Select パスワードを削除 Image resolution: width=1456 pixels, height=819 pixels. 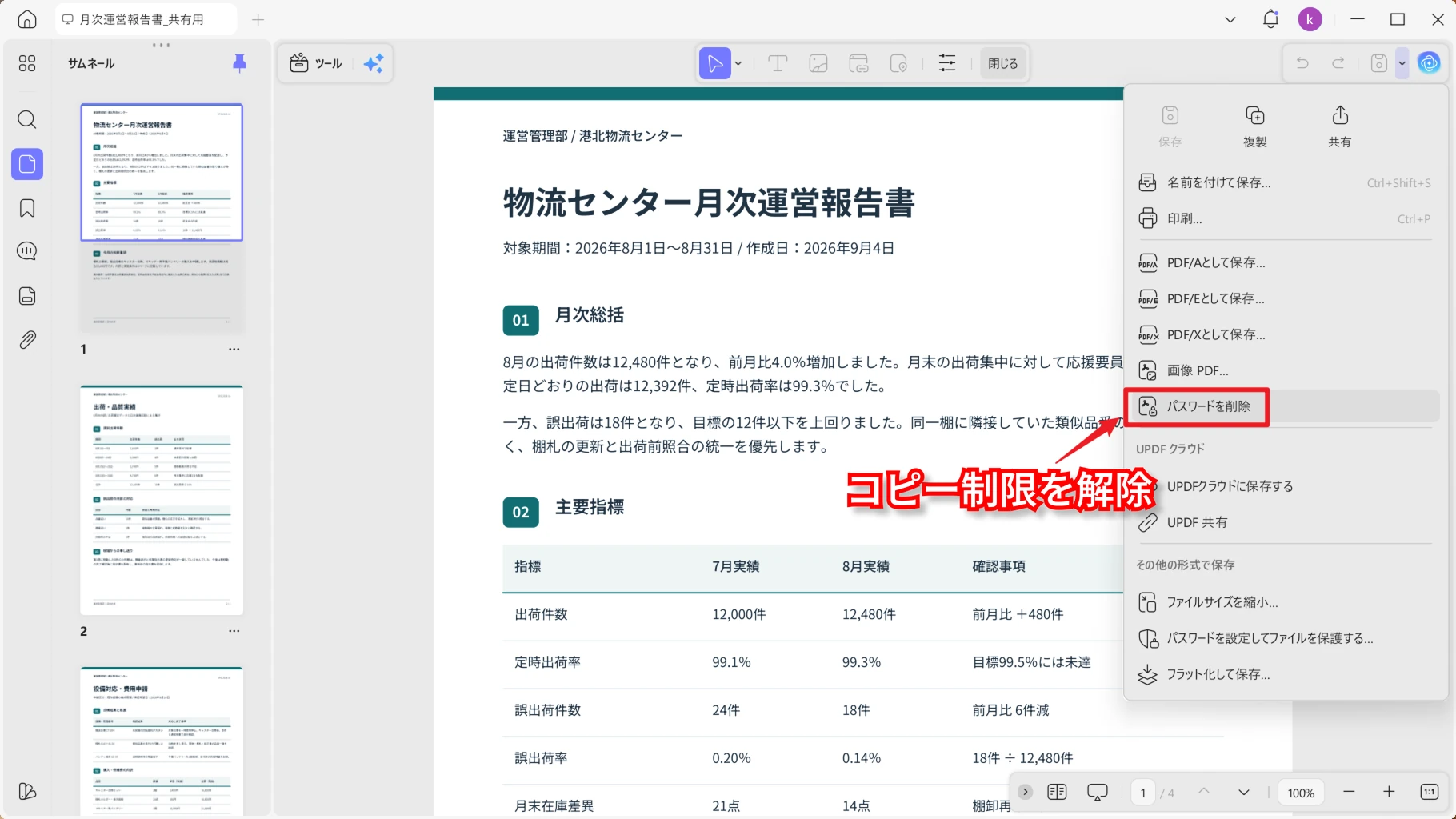(1285, 406)
